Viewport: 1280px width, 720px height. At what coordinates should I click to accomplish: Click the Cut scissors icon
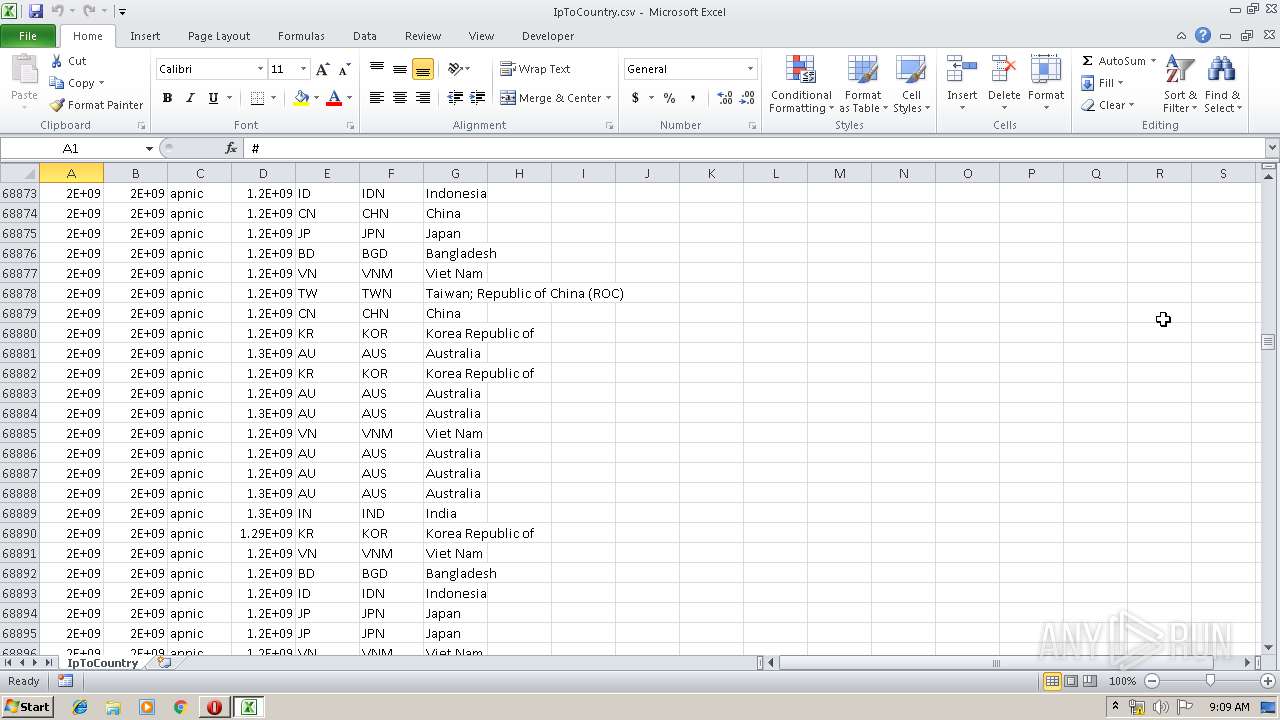57,61
